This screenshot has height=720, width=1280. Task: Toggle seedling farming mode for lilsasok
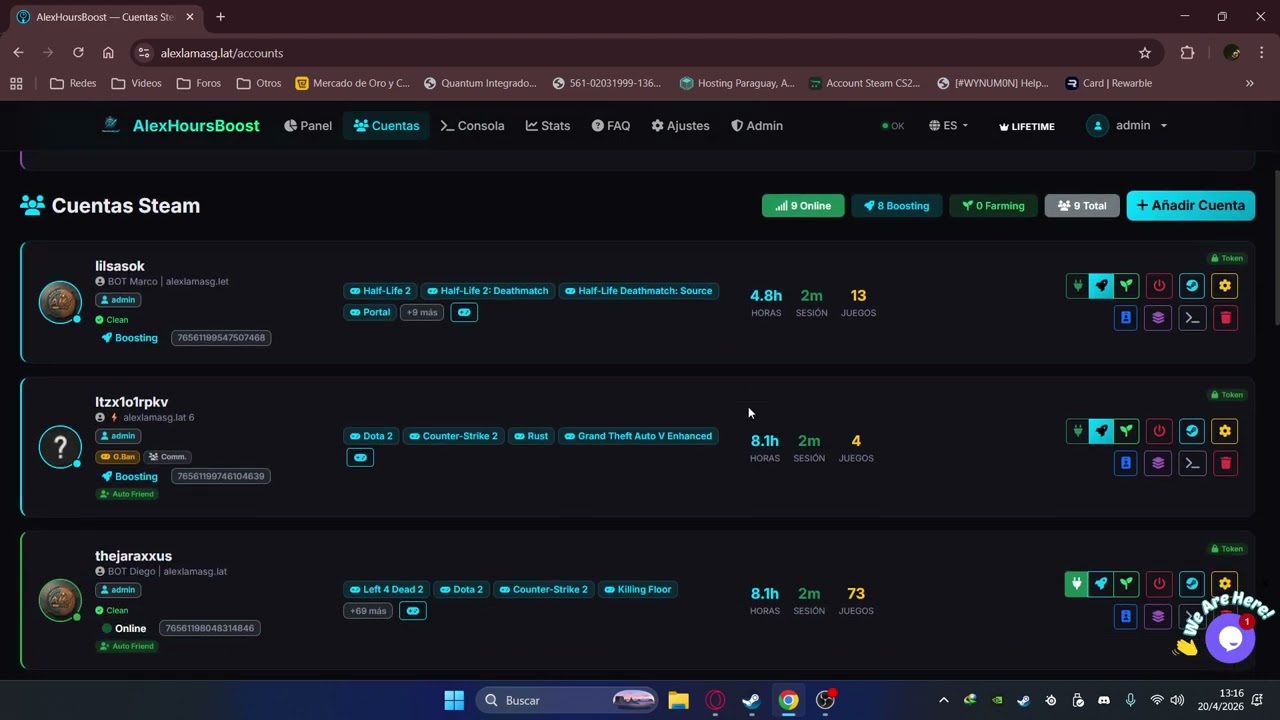pyautogui.click(x=1126, y=286)
